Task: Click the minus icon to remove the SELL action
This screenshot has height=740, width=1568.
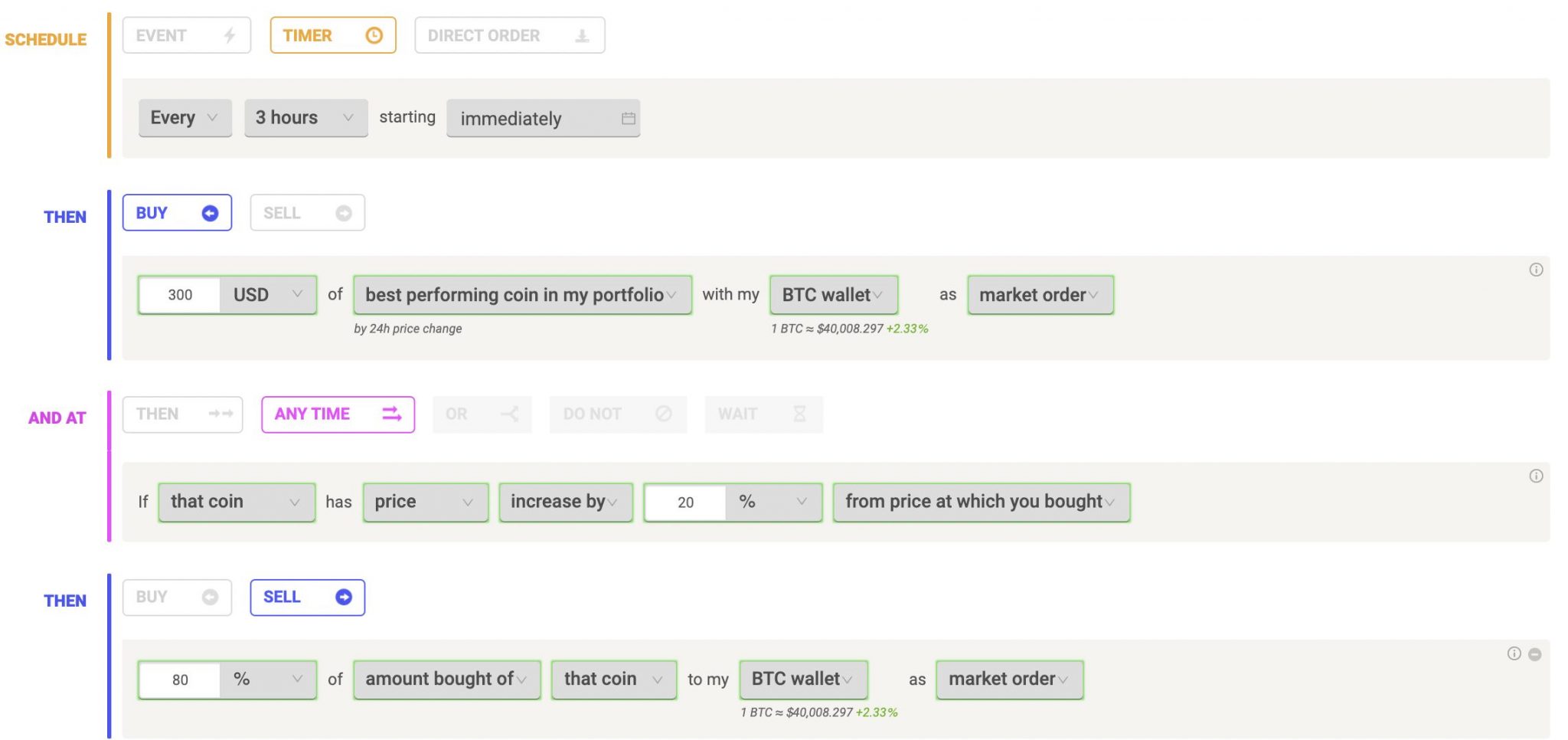Action: [1537, 654]
